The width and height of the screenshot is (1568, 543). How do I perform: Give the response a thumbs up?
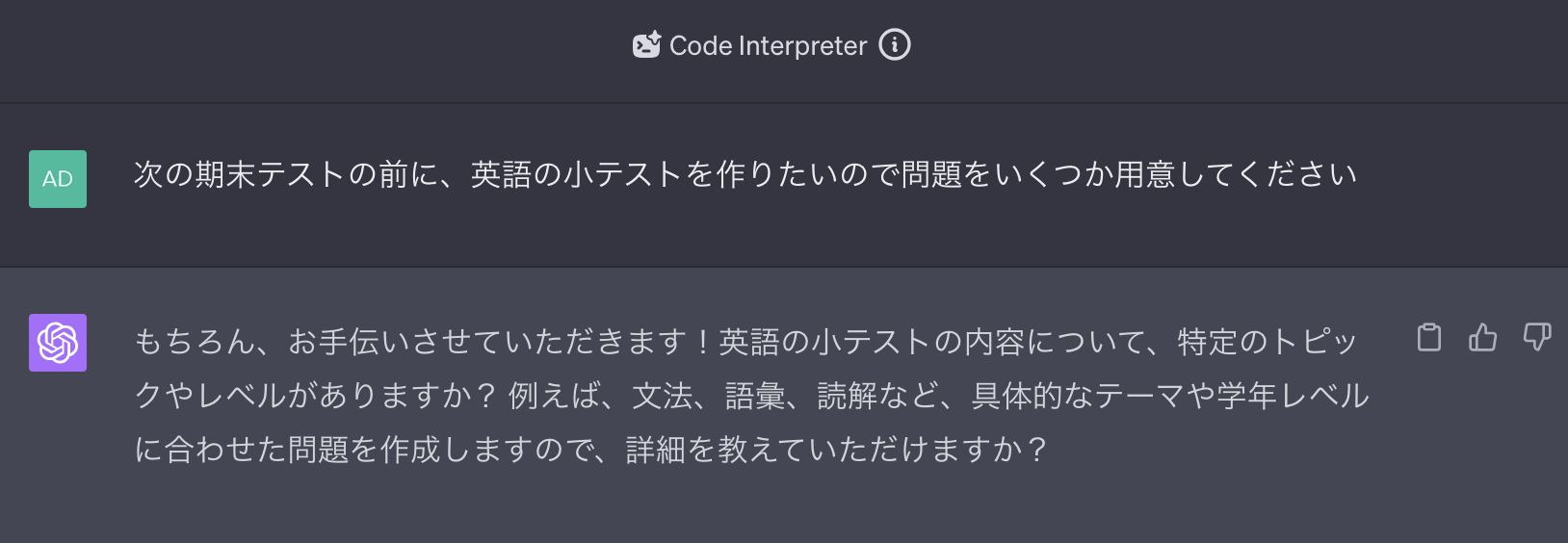click(x=1483, y=338)
